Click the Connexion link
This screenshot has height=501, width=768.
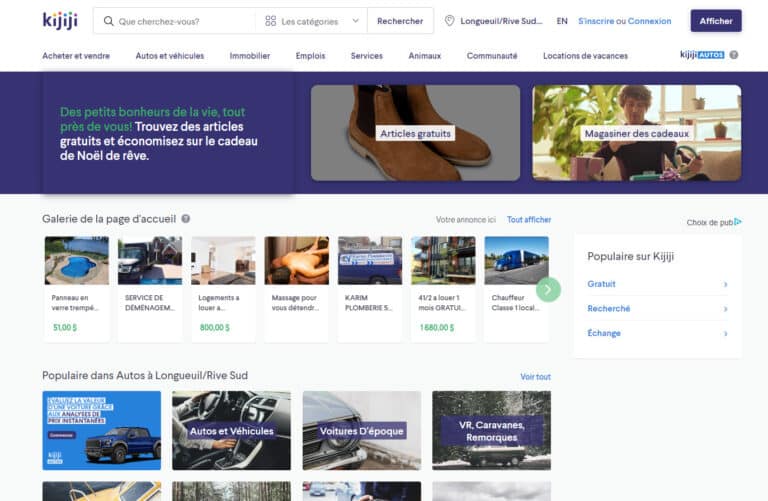649,21
